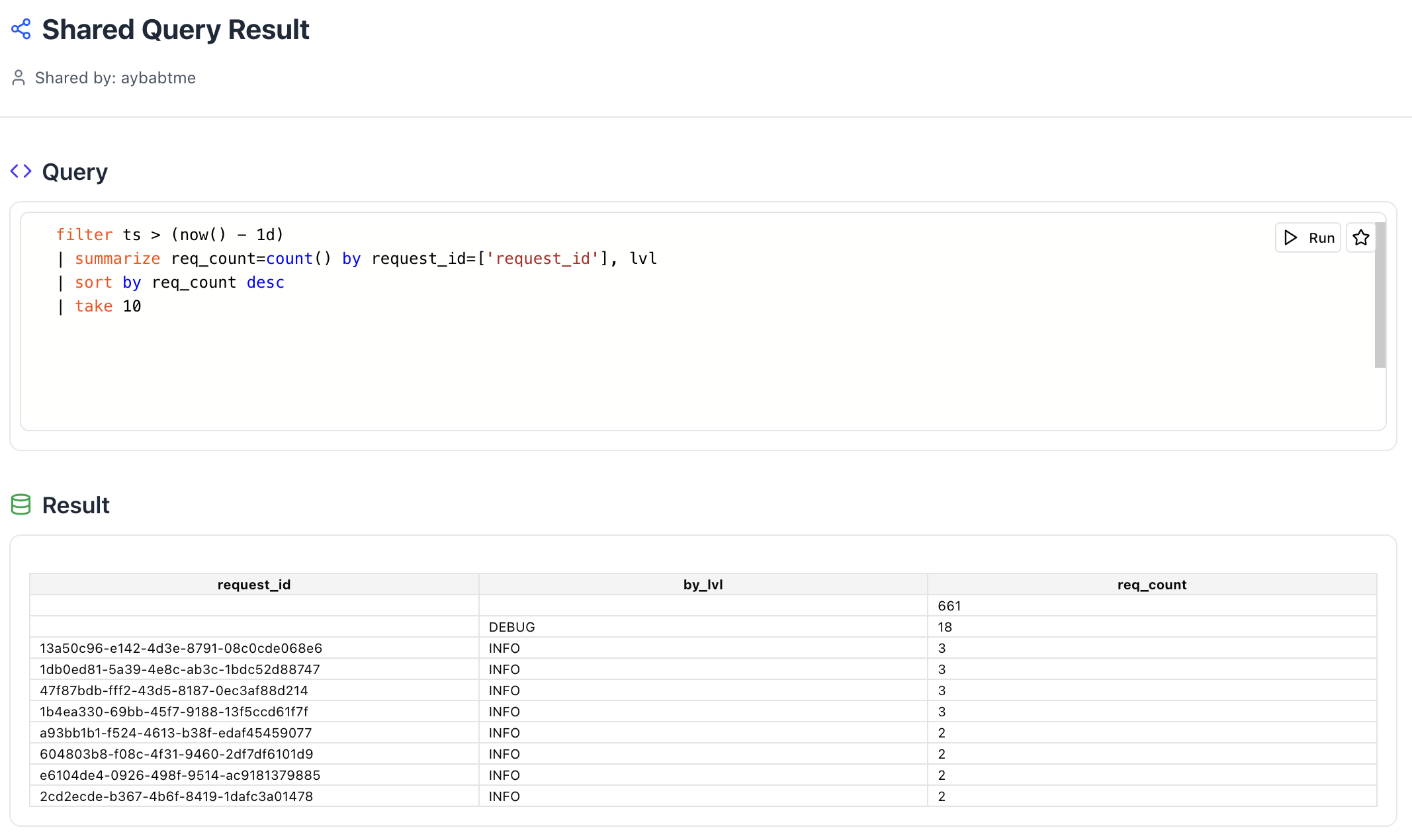
Task: Select request id e6104de4-0926-498f-9514-ac9181379885
Action: pos(254,775)
